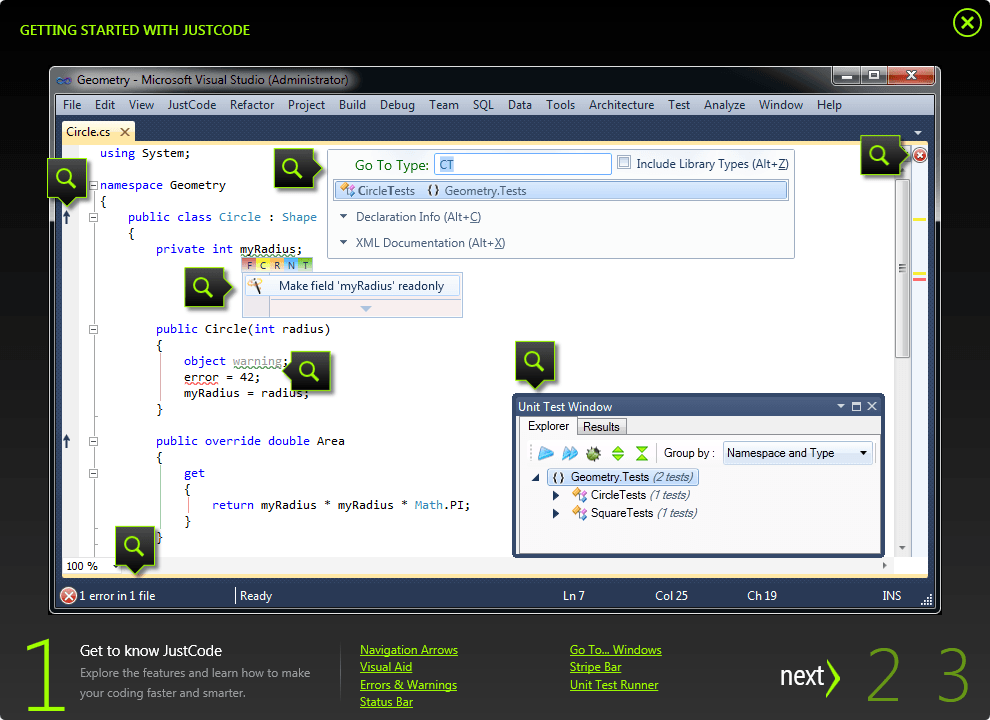Open the Unit Test Window options dropdown arrow
The image size is (990, 720).
tap(841, 406)
